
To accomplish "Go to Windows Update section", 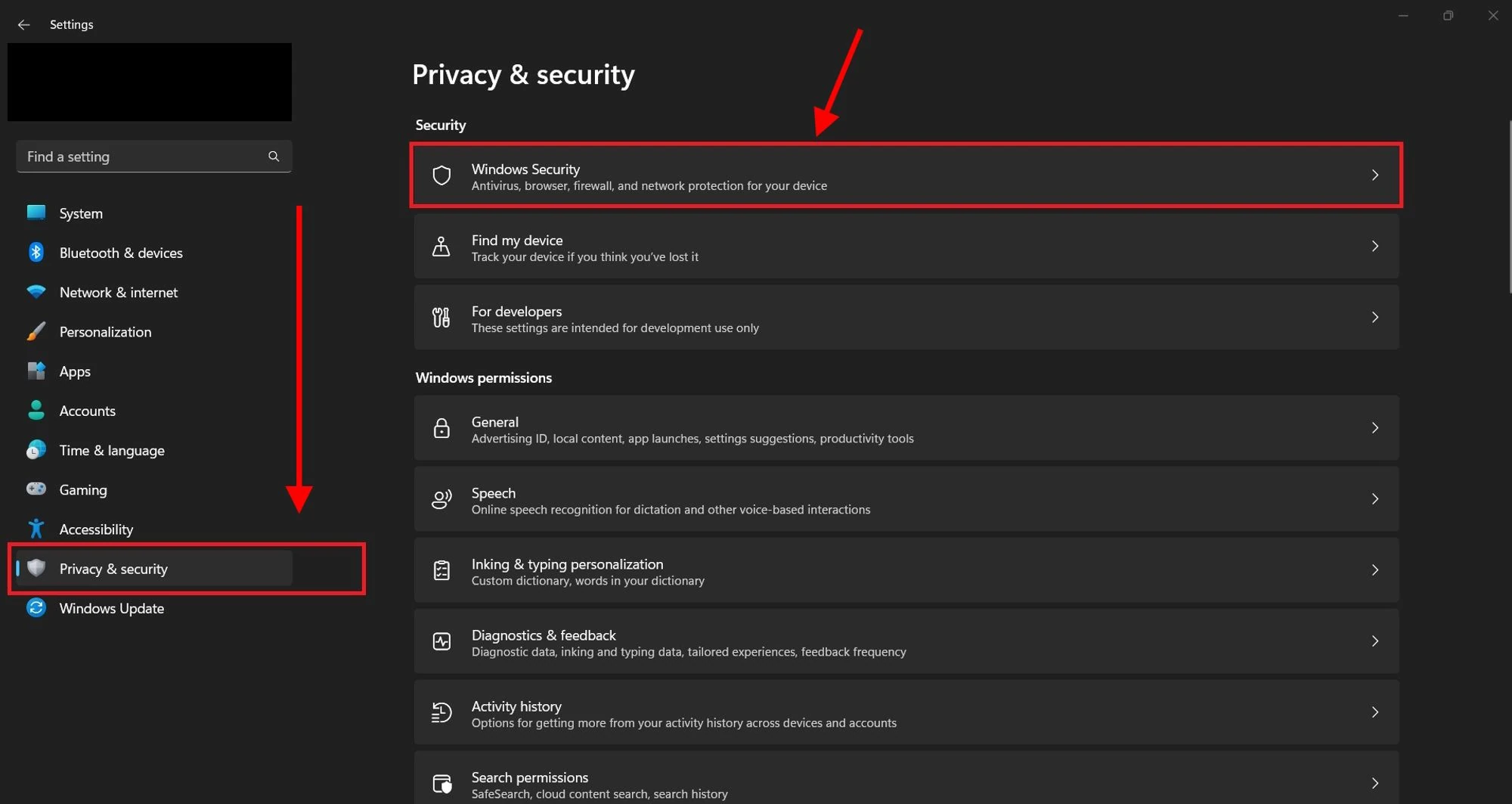I will pyautogui.click(x=111, y=608).
